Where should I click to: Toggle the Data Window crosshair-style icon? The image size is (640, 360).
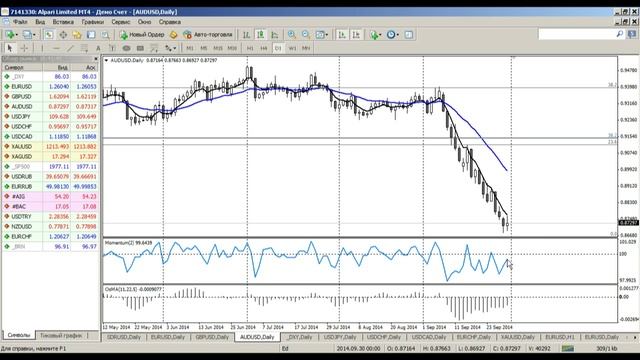point(63,35)
